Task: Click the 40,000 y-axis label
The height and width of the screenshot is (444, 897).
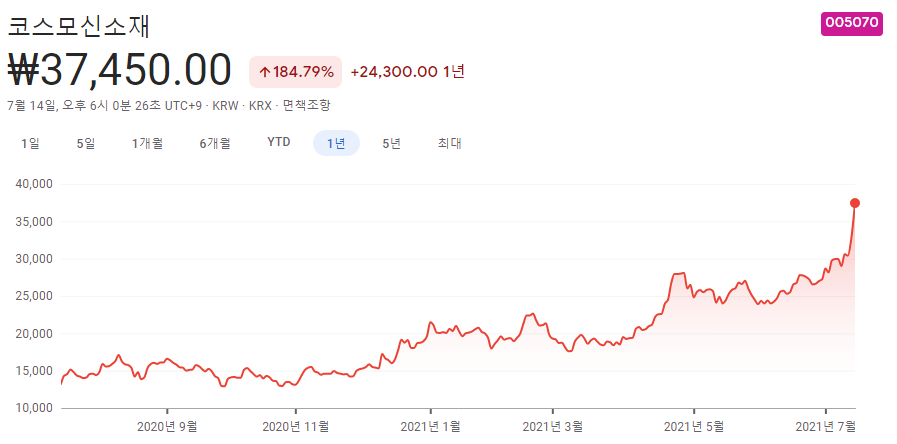Action: point(35,184)
